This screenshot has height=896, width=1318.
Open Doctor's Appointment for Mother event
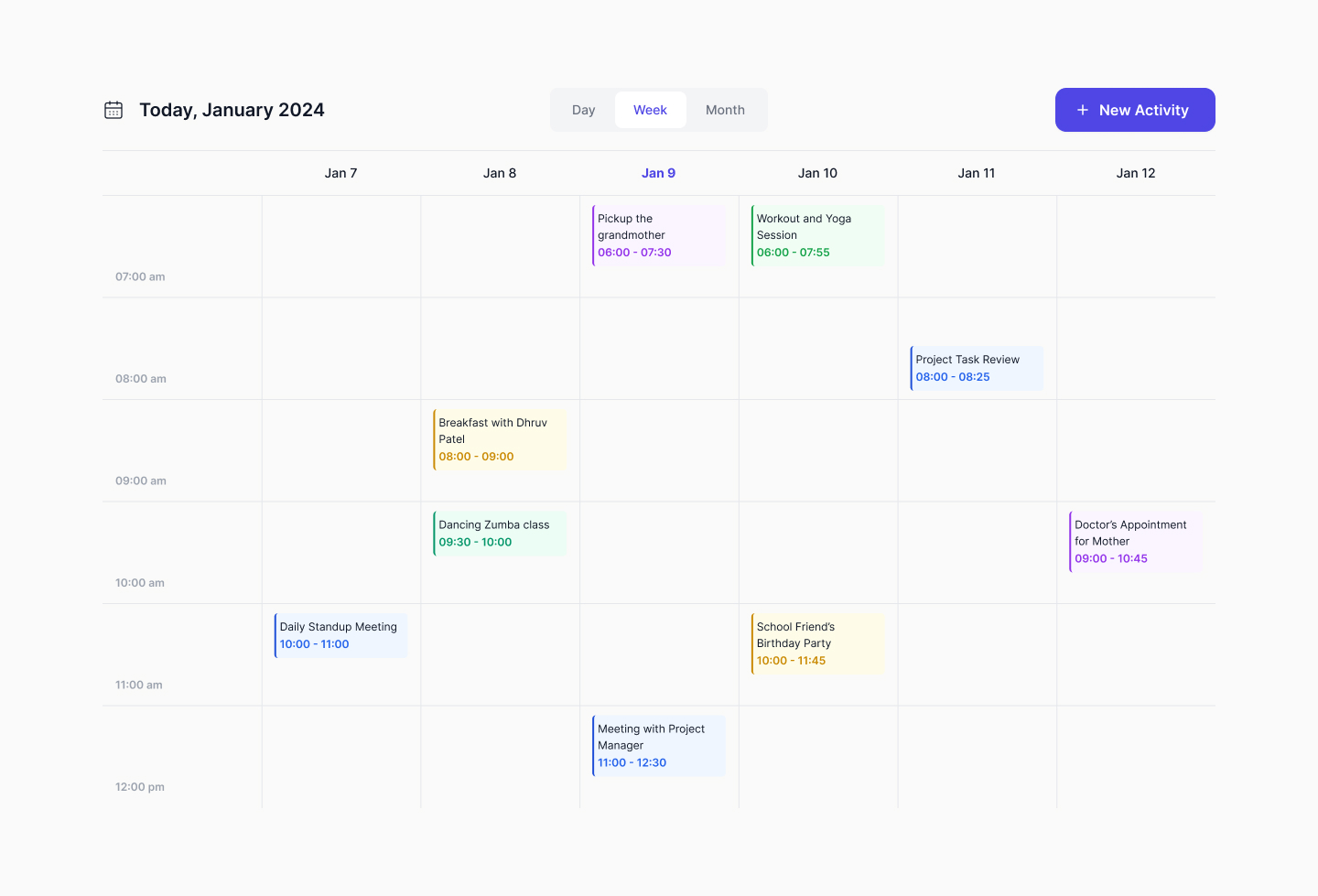pyautogui.click(x=1135, y=542)
